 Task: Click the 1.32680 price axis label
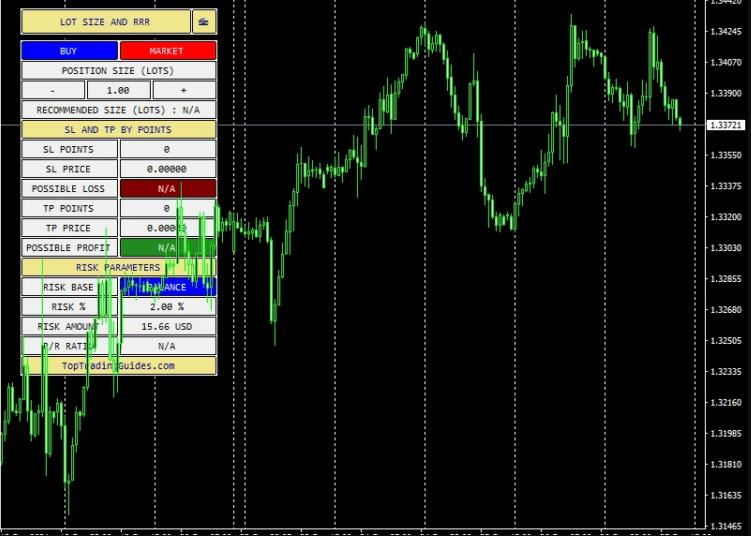click(x=726, y=309)
